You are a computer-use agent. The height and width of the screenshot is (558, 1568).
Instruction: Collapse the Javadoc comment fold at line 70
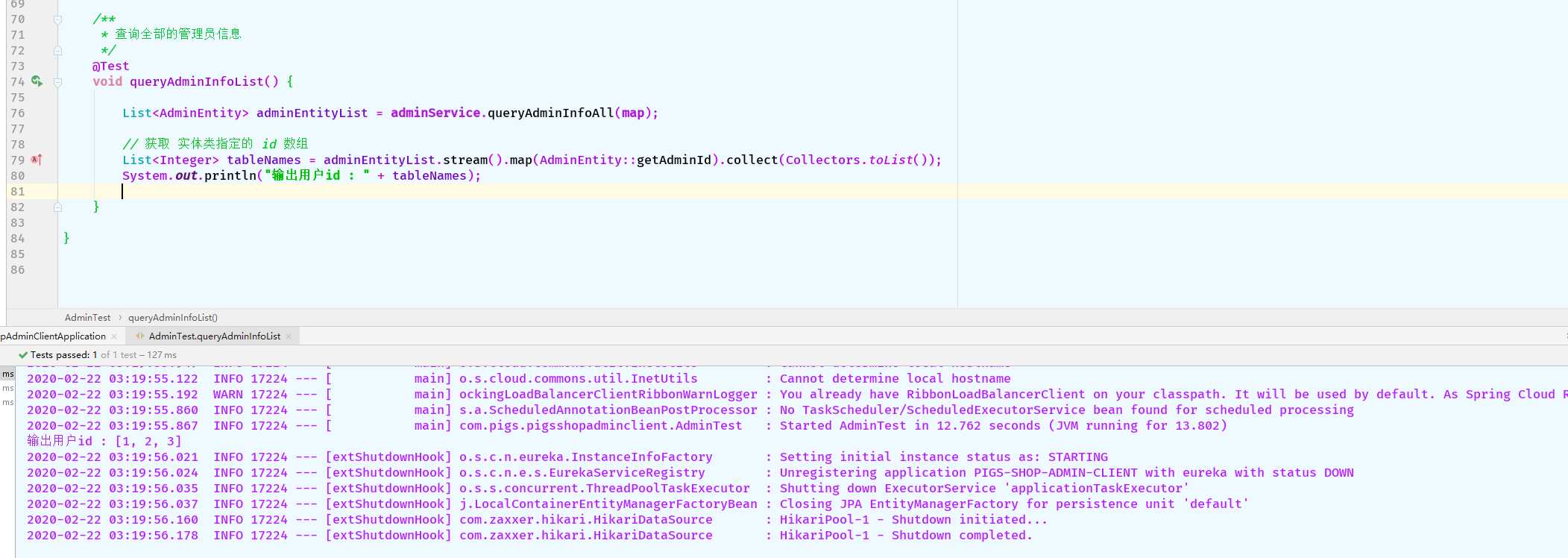[x=57, y=19]
